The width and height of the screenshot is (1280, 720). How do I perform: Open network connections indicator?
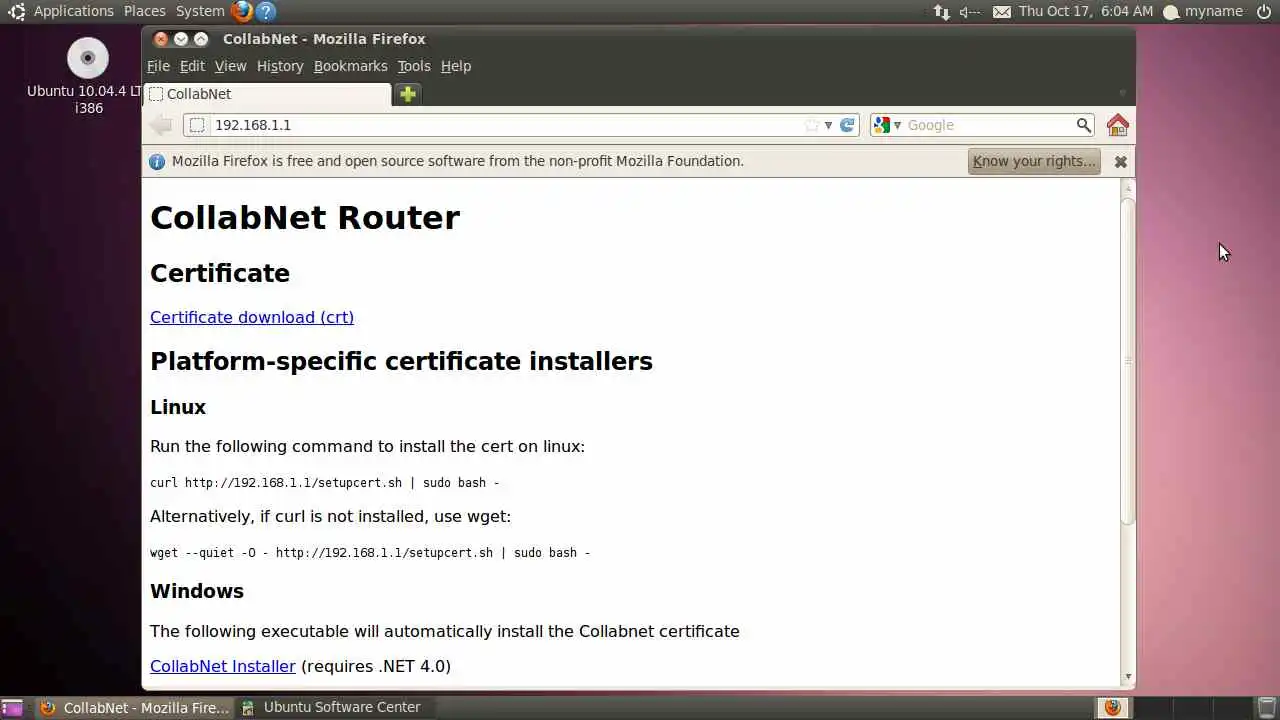click(941, 12)
